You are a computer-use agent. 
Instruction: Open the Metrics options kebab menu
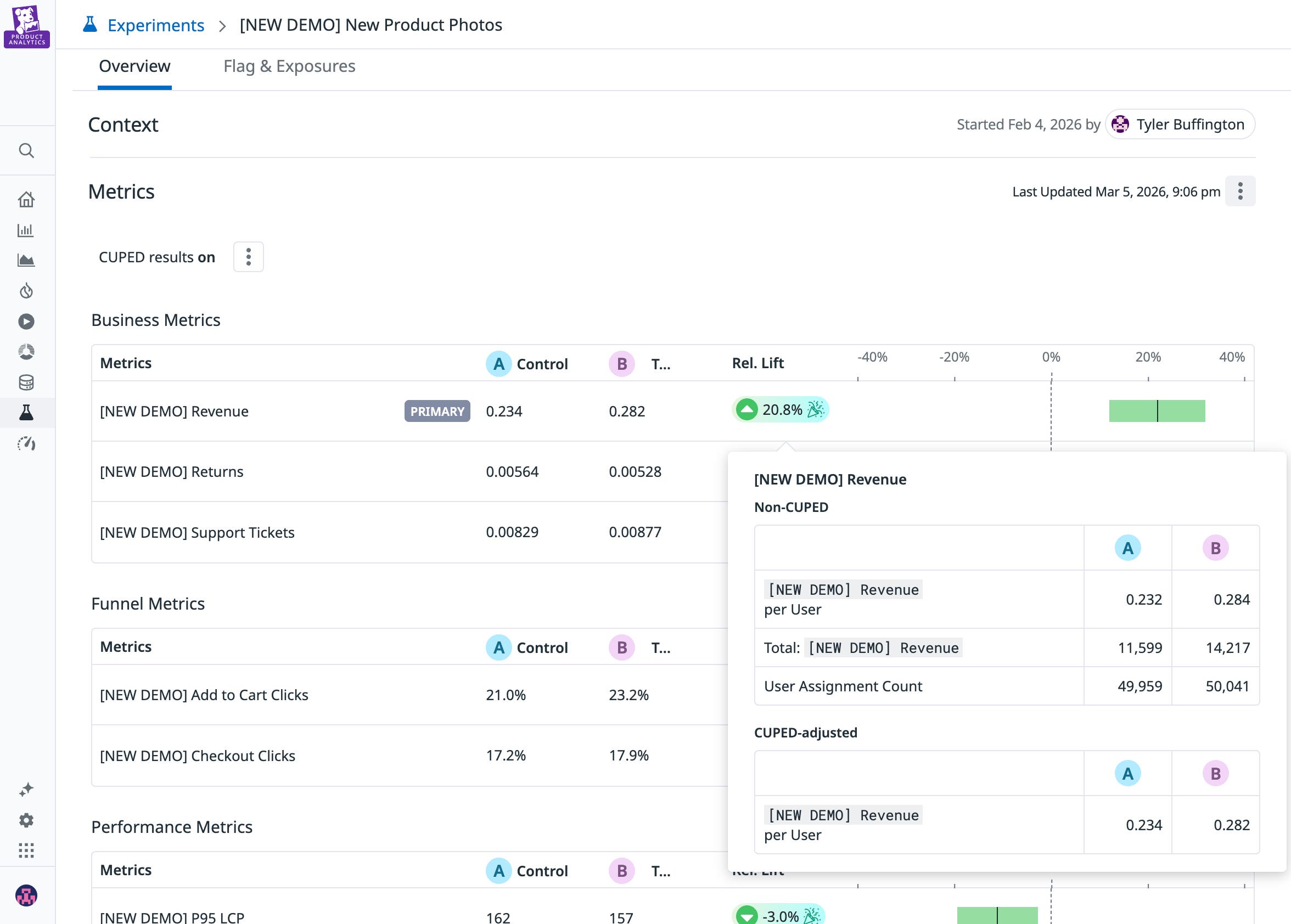click(x=1241, y=191)
